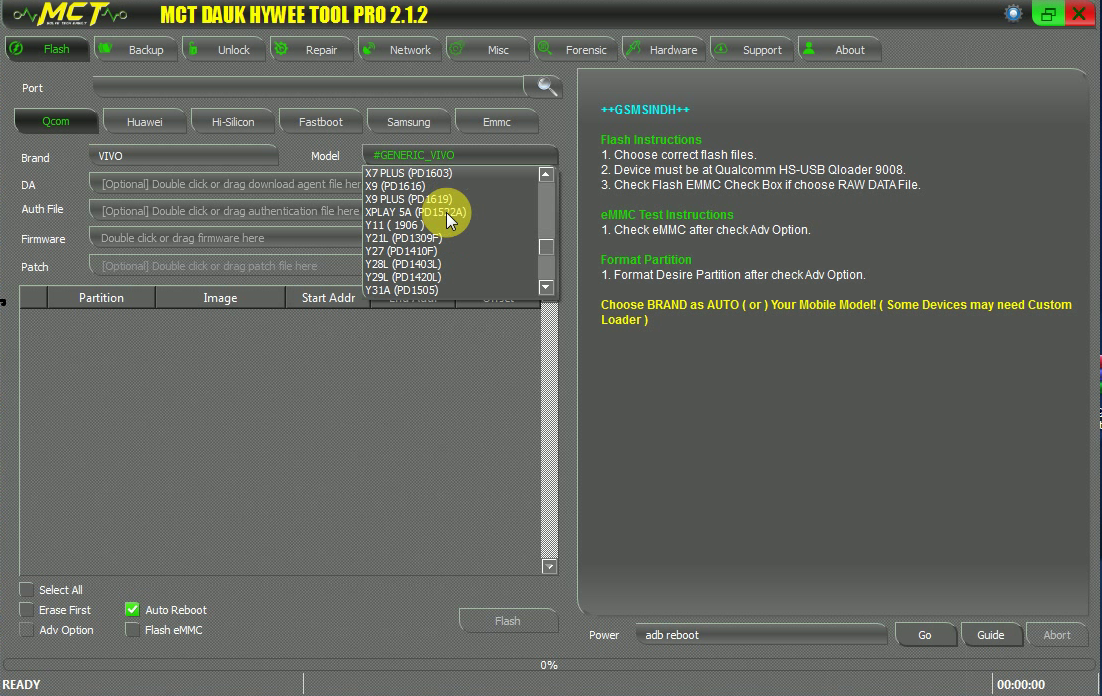Select the Emmc platform tab

[496, 122]
